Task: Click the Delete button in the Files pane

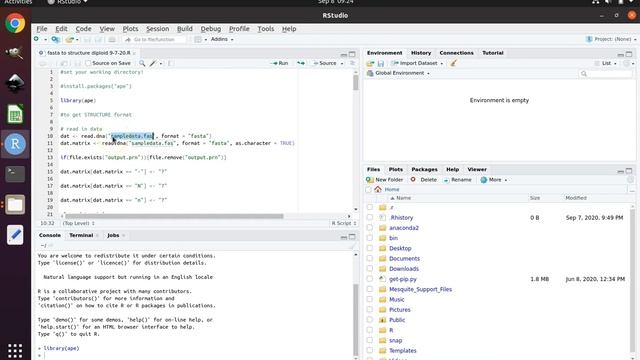Action: [x=424, y=180]
